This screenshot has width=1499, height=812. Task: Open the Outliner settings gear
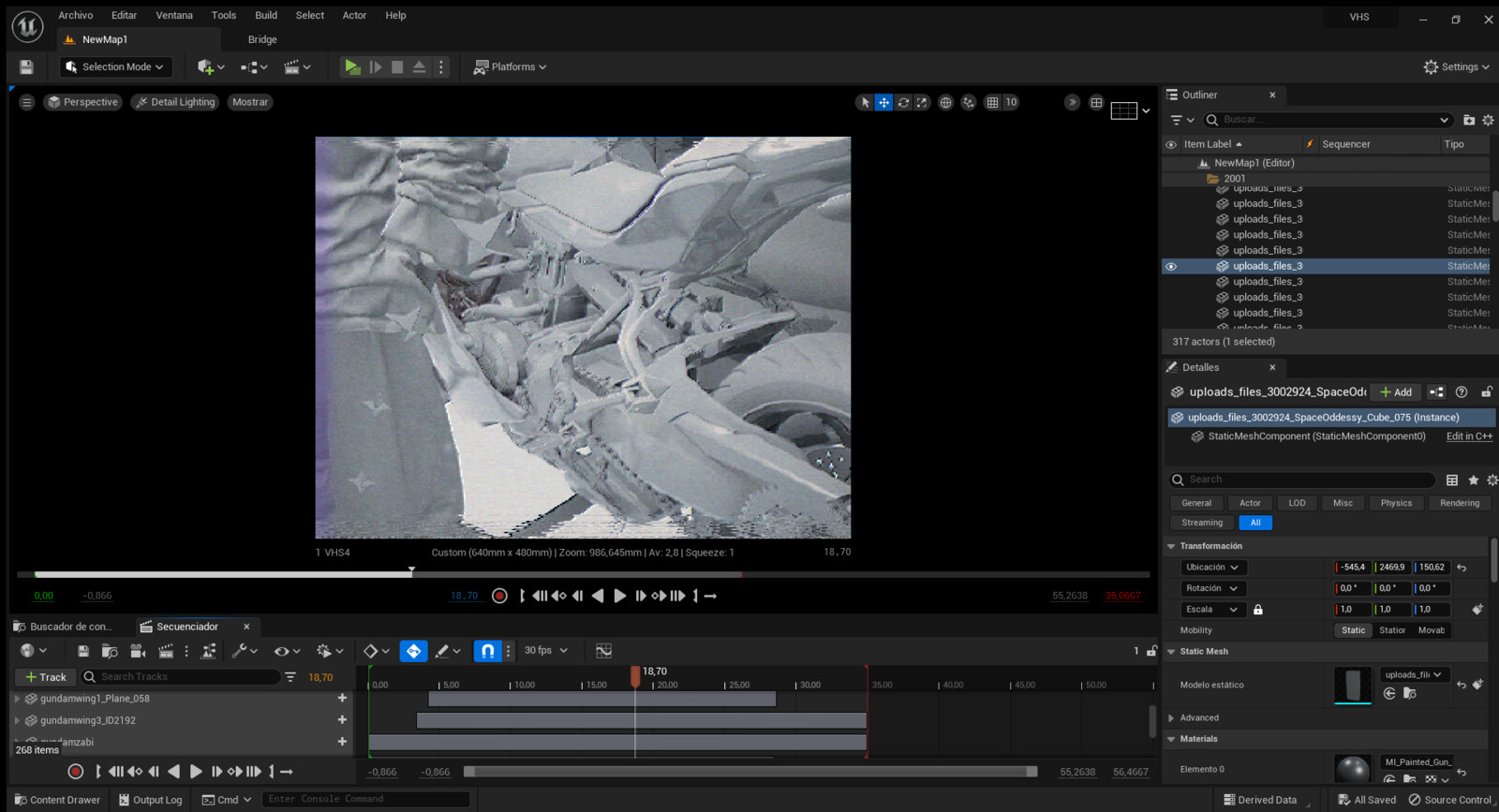(1488, 120)
